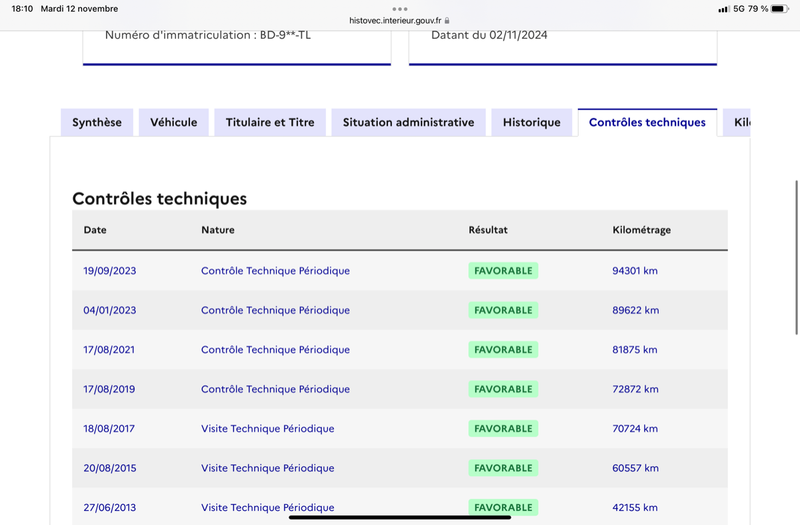Open the Synthèse tab

click(x=97, y=122)
